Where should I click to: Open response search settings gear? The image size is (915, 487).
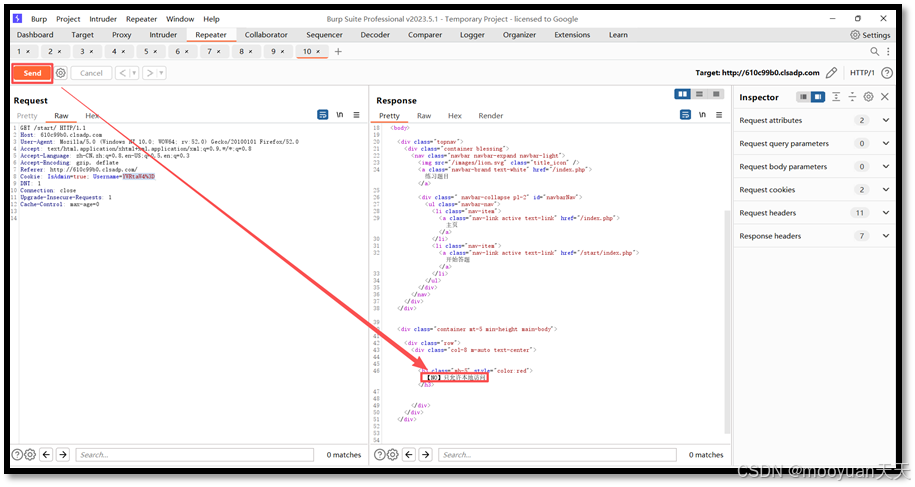click(x=393, y=454)
